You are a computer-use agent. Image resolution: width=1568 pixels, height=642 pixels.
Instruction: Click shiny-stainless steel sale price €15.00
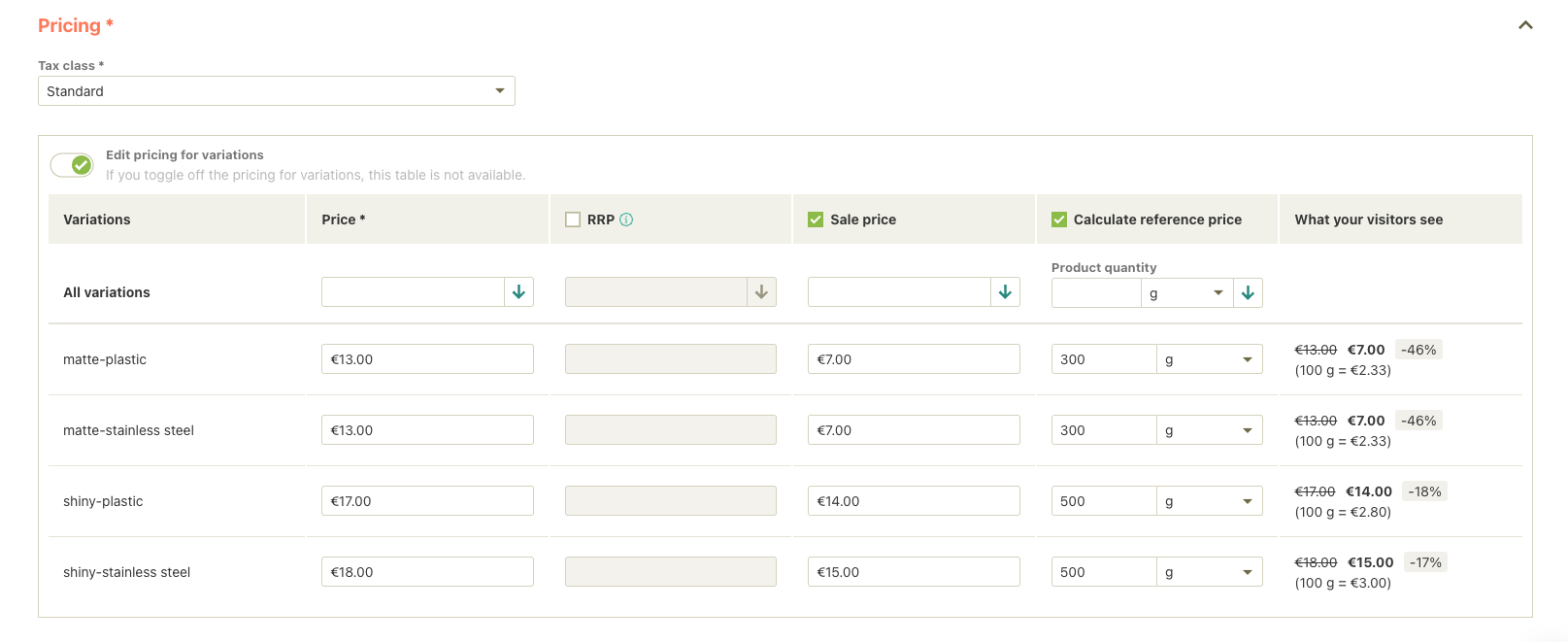[x=914, y=572]
